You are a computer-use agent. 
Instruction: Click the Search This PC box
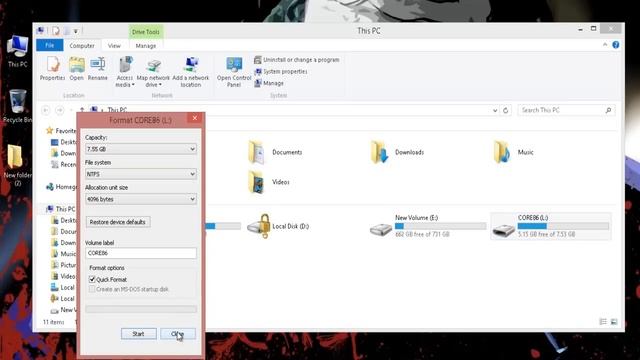click(x=566, y=110)
